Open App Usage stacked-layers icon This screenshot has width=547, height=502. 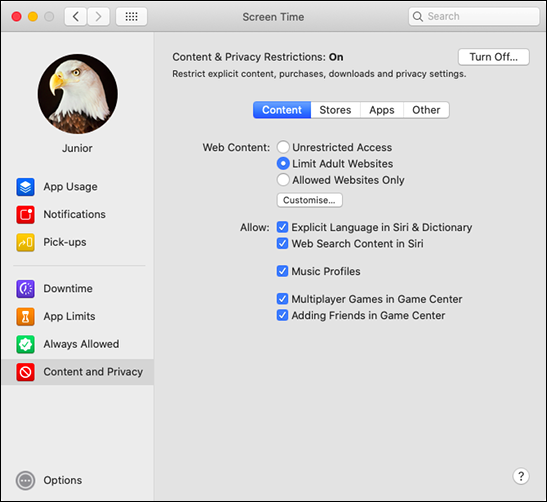[25, 187]
